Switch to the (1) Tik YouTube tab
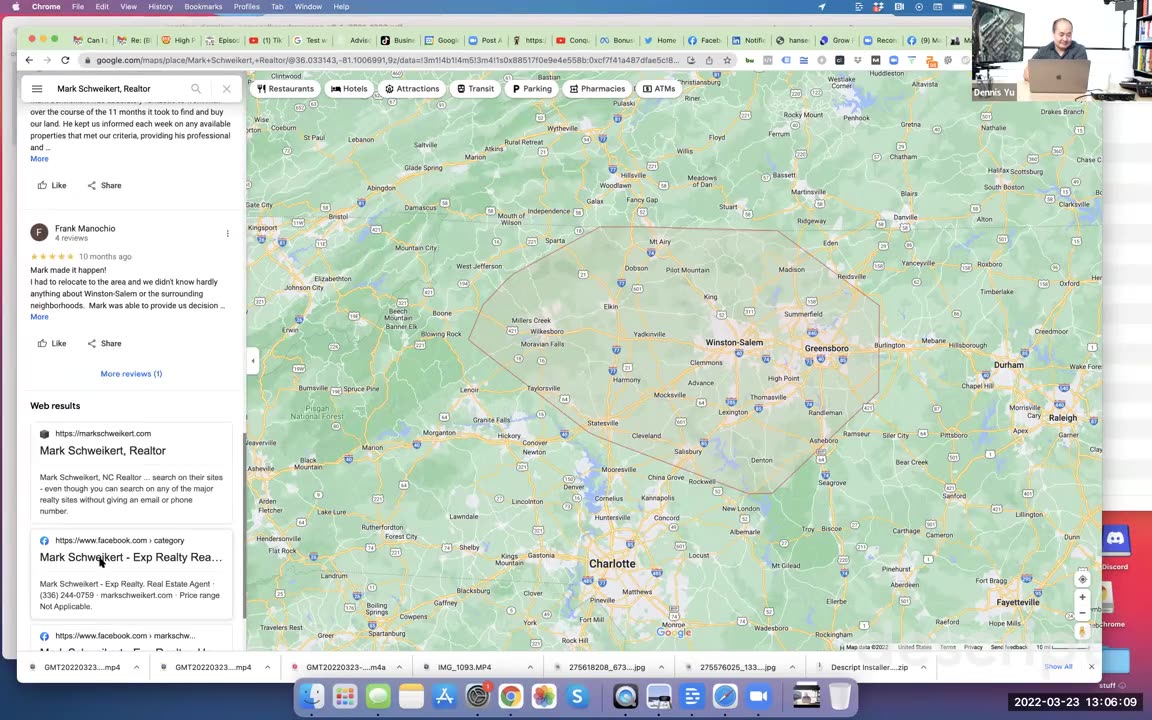Screen dimensions: 1152x720 (x=266, y=40)
